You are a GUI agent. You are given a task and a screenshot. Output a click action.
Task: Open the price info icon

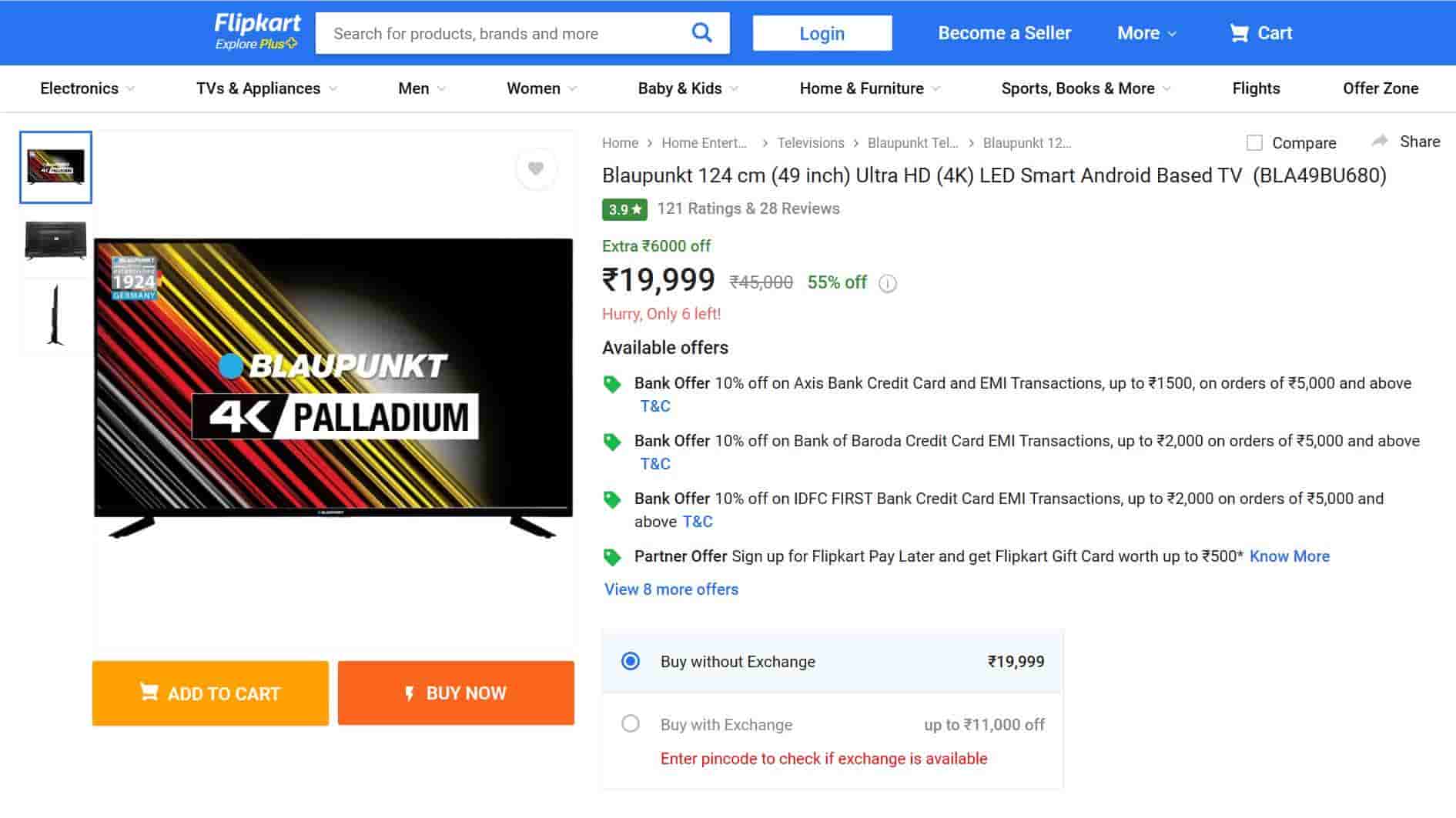click(x=888, y=284)
